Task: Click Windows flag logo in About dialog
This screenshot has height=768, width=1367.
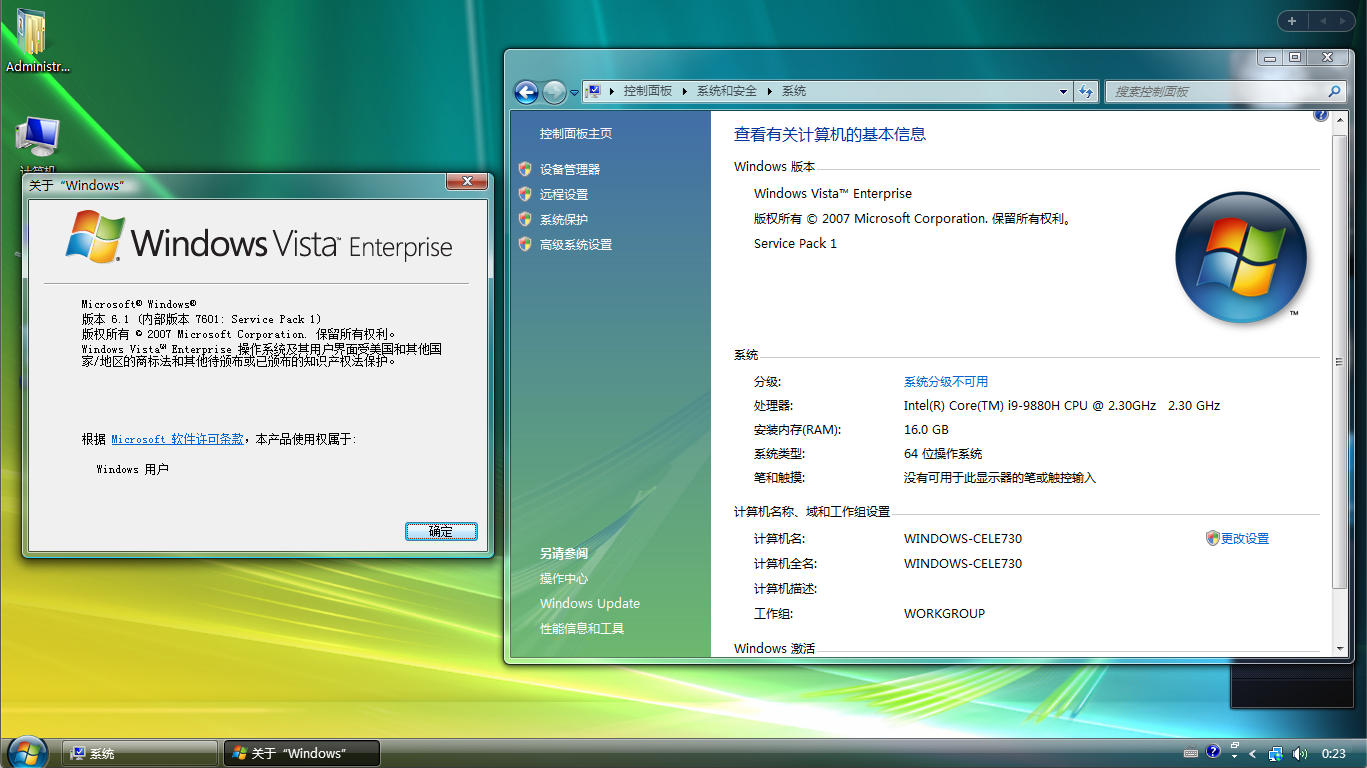Action: pyautogui.click(x=95, y=237)
